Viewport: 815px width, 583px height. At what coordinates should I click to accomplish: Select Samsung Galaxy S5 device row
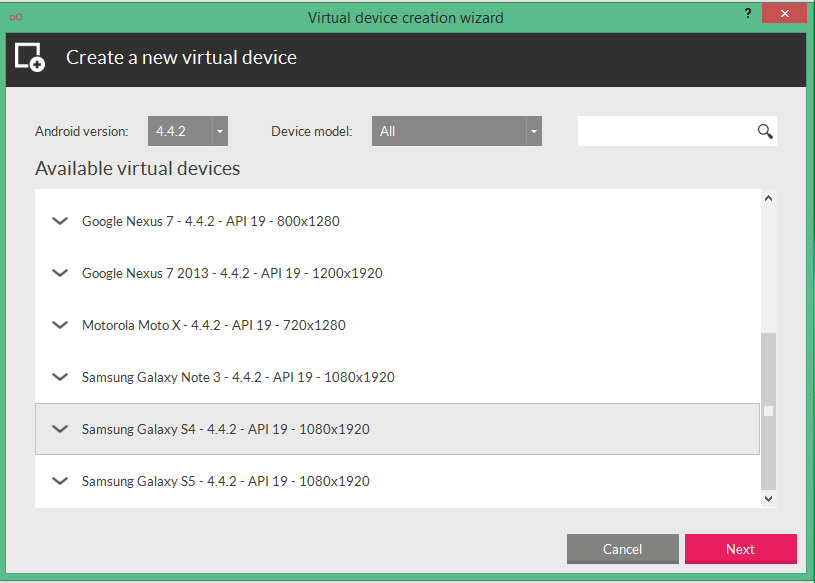tap(397, 481)
